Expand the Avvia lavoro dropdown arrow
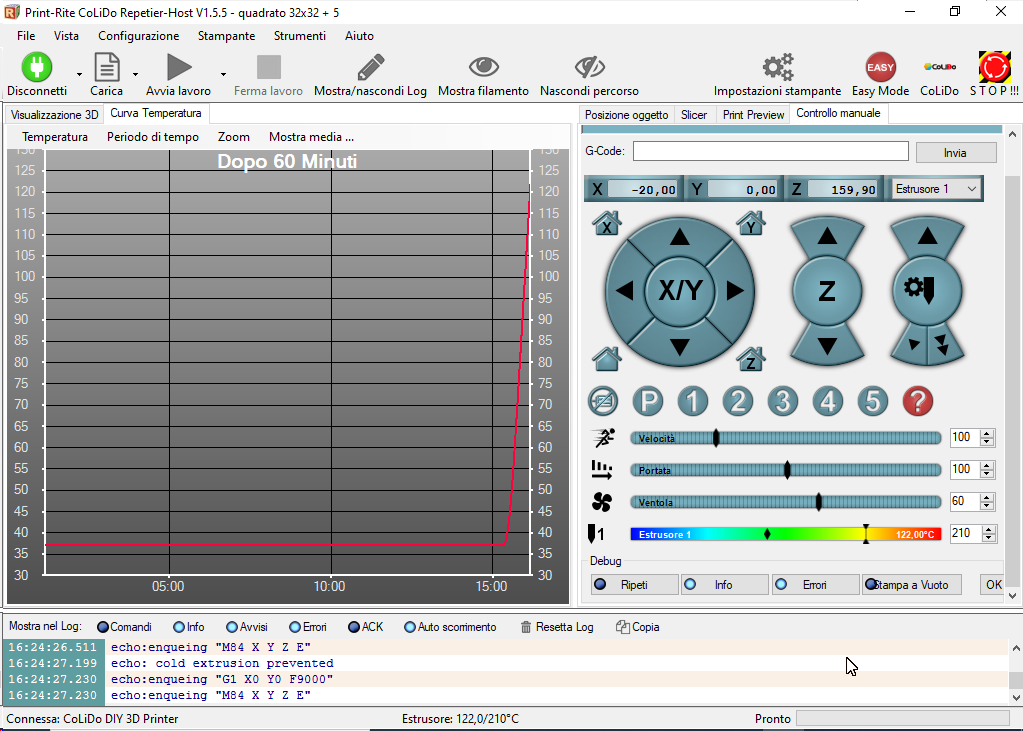The width and height of the screenshot is (1023, 731). (x=223, y=74)
